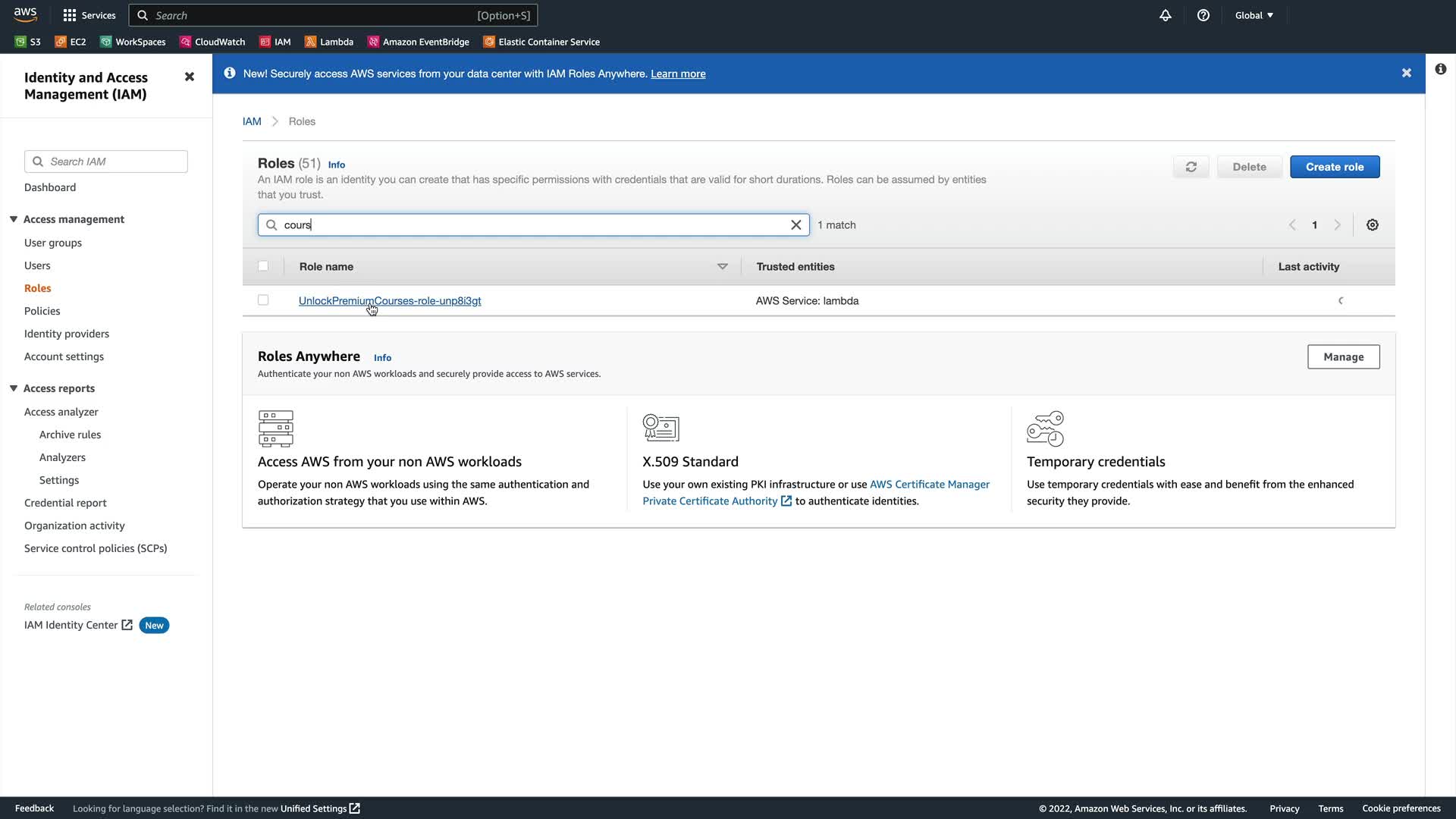This screenshot has width=1456, height=819.
Task: Check the UnlockPremiumCourses role checkbox
Action: click(x=263, y=300)
